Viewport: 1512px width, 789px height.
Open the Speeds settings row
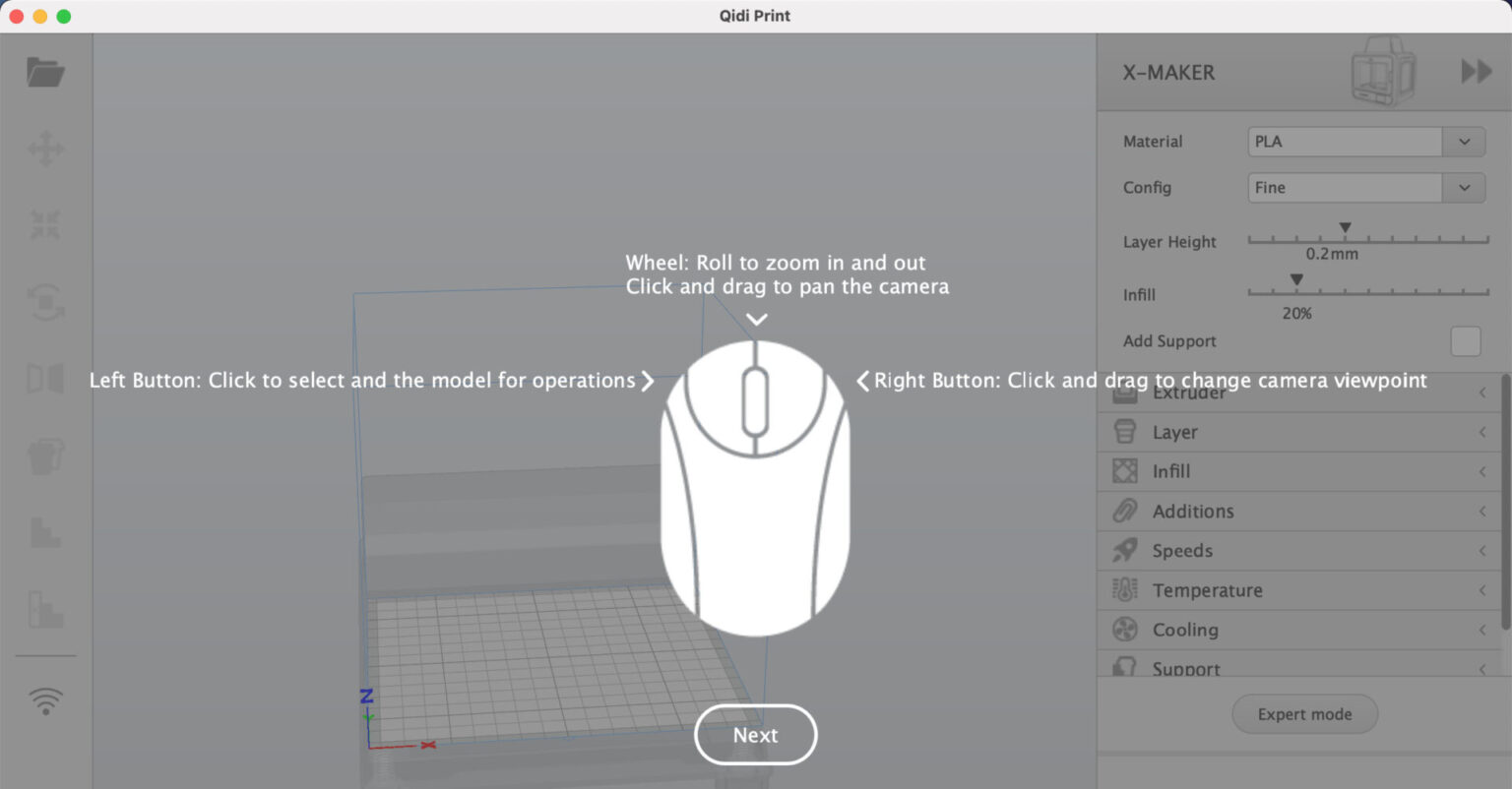click(1299, 551)
